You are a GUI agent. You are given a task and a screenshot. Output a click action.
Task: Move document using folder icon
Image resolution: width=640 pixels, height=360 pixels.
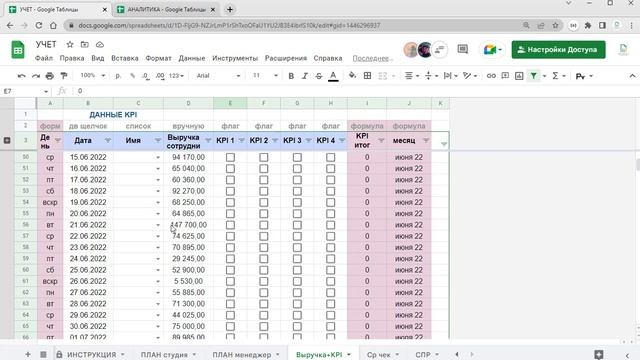coord(84,44)
